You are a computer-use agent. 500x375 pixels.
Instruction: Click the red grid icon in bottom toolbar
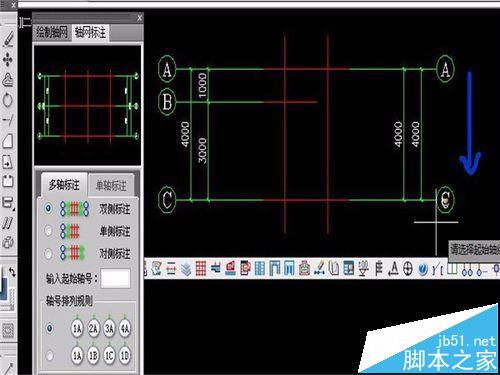[201, 269]
